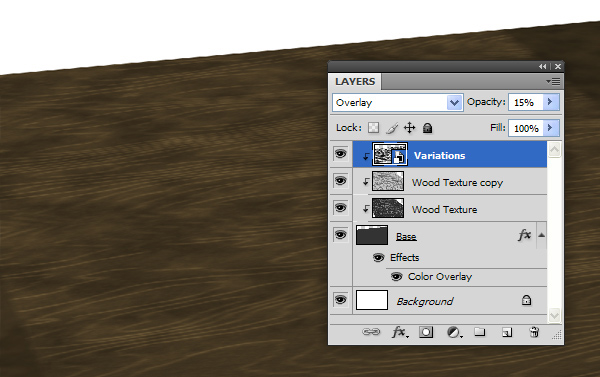Delete layer with trash icon
The image size is (600, 377).
534,332
